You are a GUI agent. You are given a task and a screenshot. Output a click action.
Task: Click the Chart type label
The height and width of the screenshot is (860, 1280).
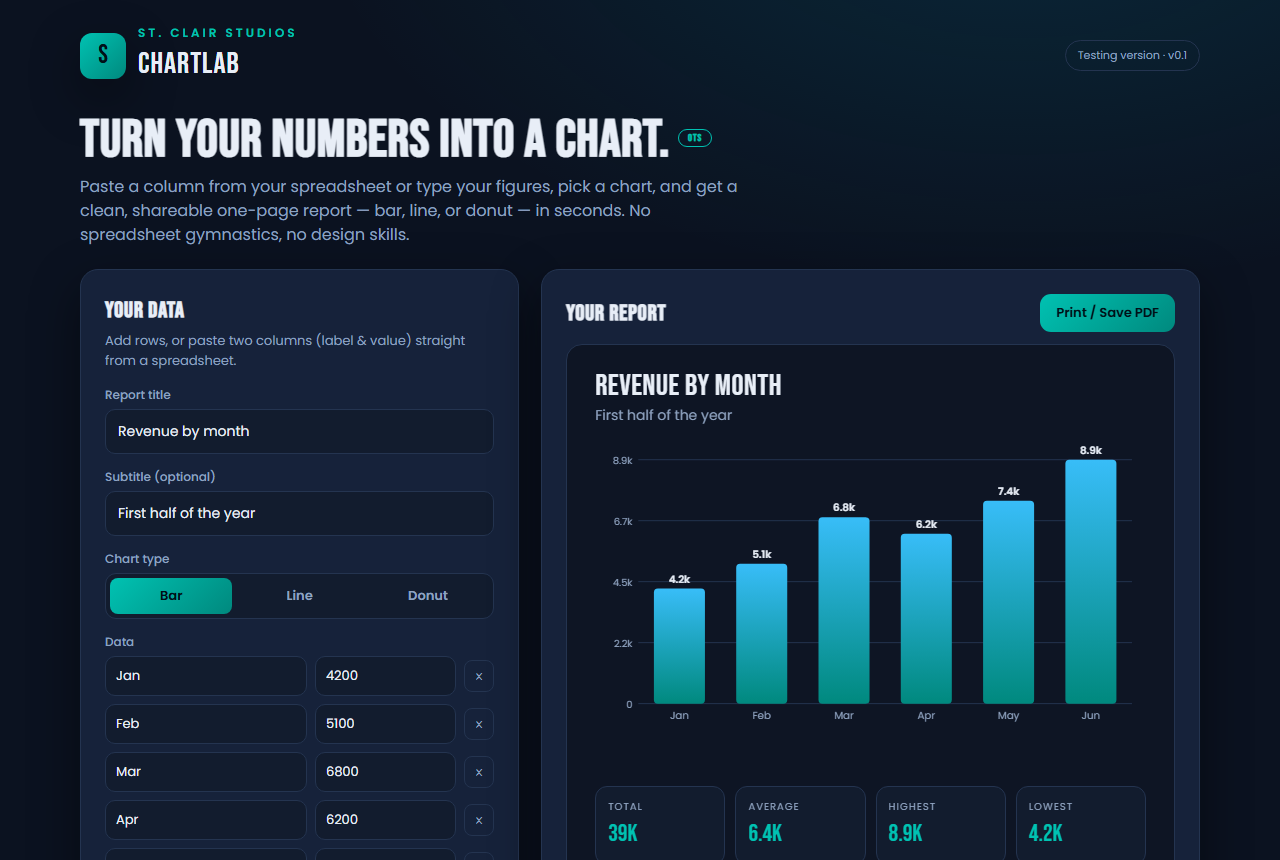point(137,559)
